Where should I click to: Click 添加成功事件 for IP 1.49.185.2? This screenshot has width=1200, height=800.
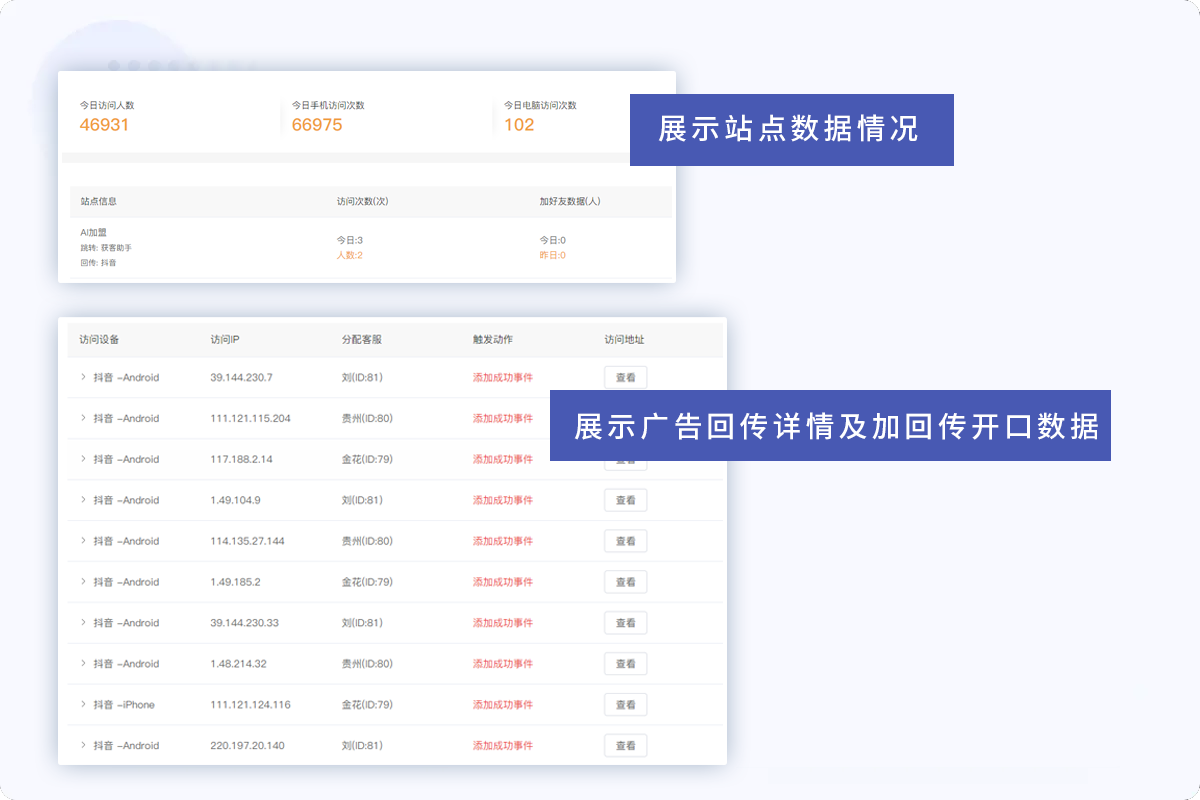pos(502,582)
